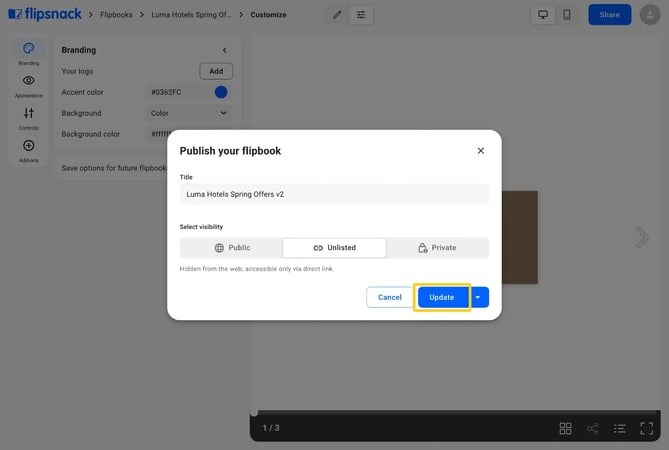Click the 1 / 3 page indicator
The width and height of the screenshot is (669, 450).
pyautogui.click(x=271, y=428)
